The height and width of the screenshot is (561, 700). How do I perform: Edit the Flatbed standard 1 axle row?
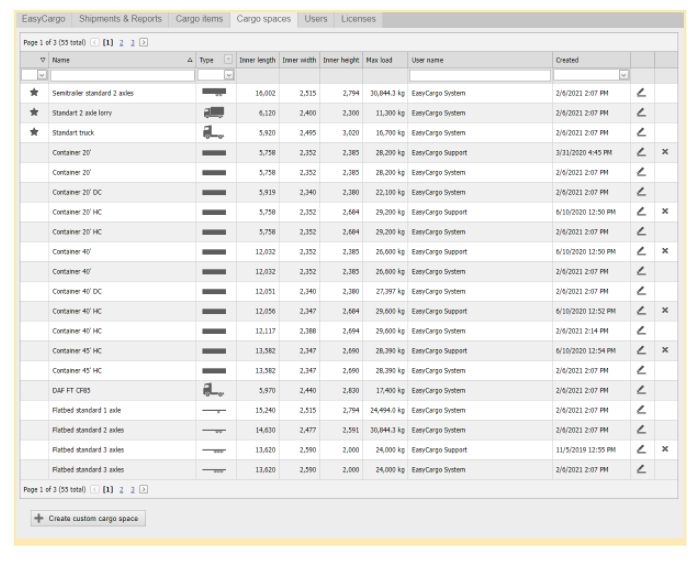[x=641, y=410]
